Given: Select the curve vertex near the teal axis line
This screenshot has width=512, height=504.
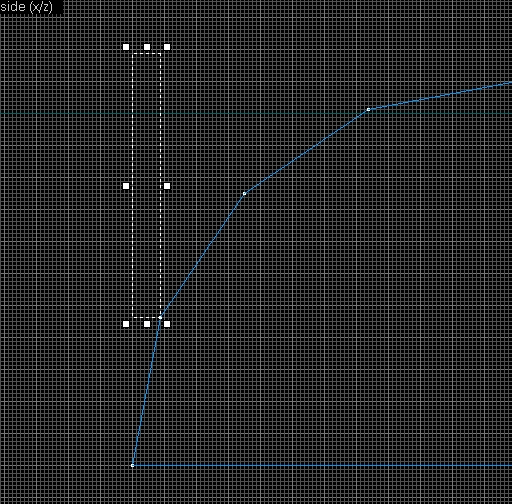Looking at the screenshot, I should point(368,109).
